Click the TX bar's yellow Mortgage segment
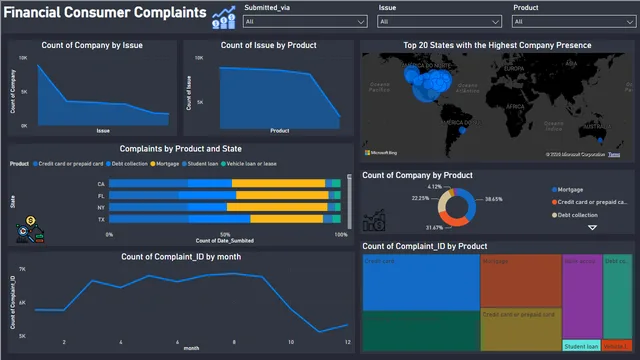The image size is (640, 360). (x=287, y=219)
